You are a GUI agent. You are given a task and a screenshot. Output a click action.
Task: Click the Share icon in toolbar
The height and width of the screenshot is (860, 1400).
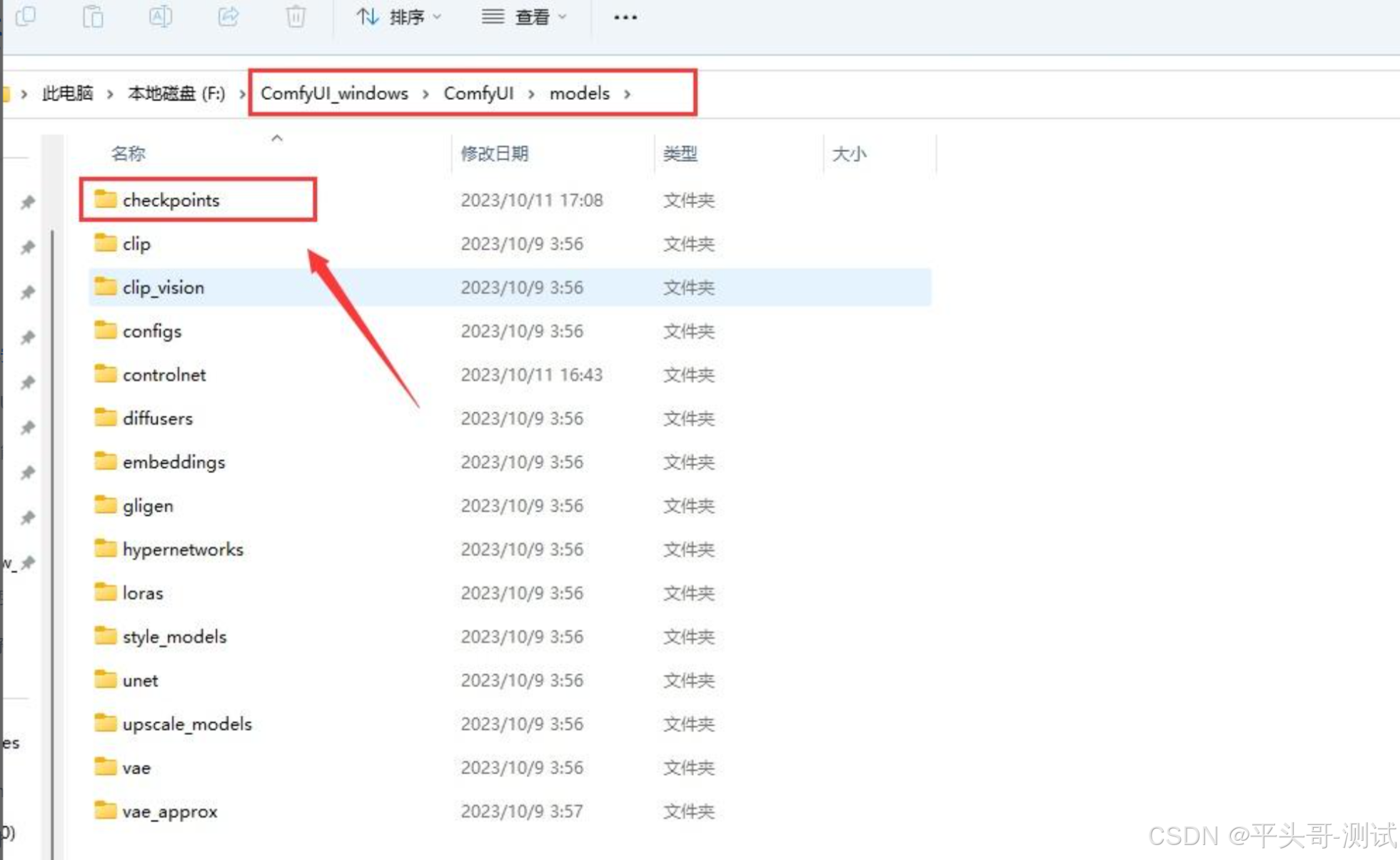click(x=228, y=16)
